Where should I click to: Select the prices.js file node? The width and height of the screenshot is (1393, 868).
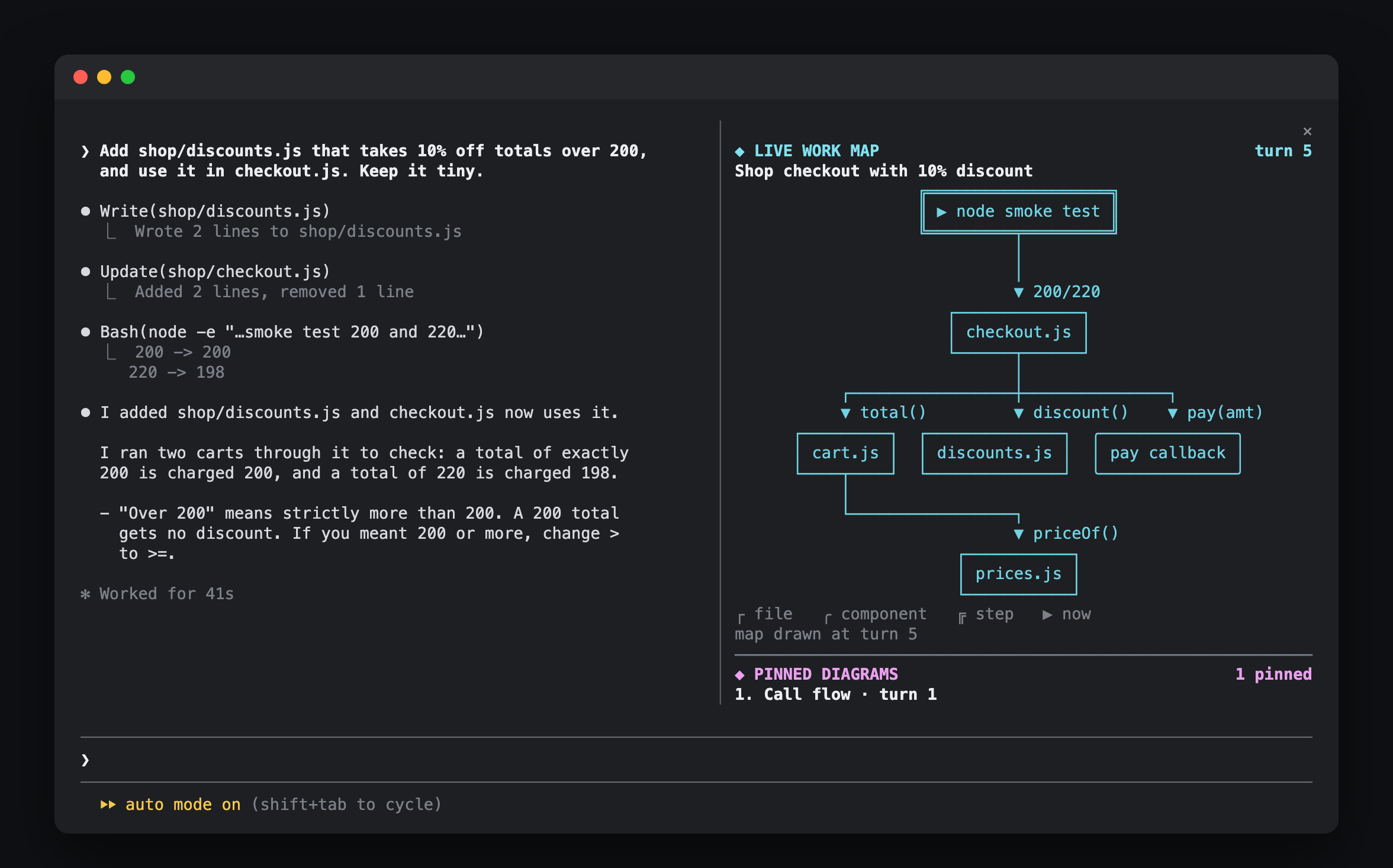pos(1018,574)
